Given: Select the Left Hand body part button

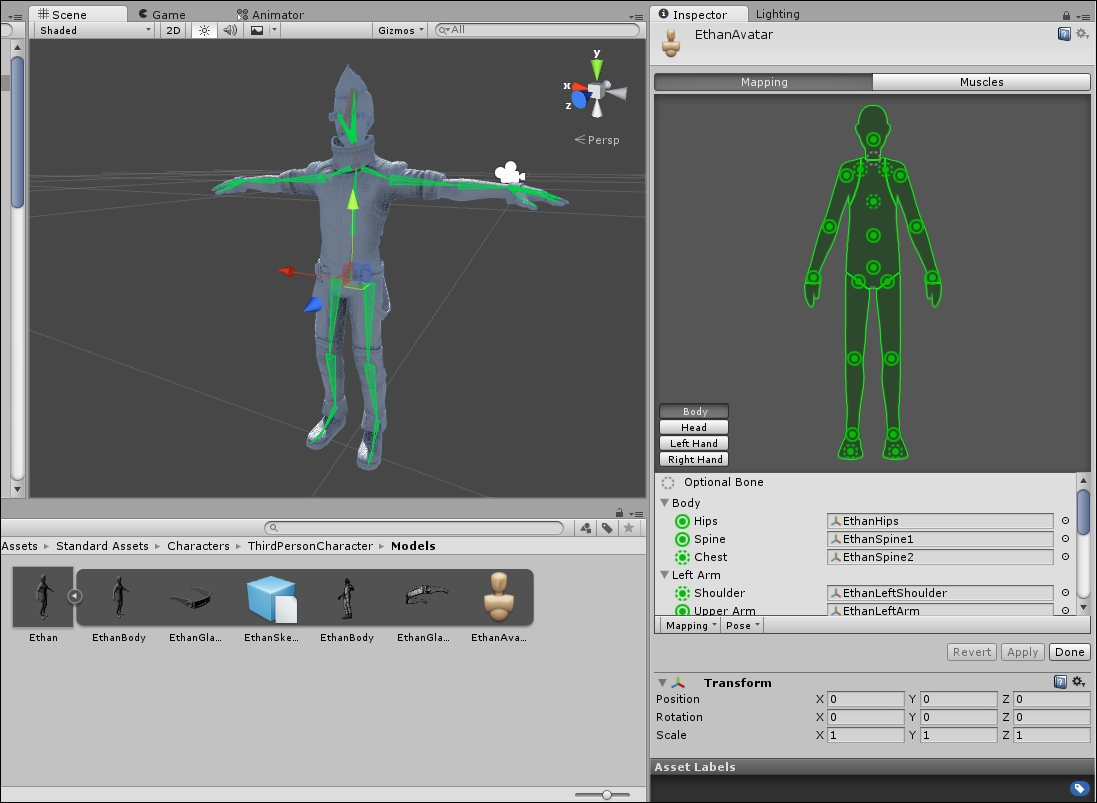Looking at the screenshot, I should tap(693, 443).
